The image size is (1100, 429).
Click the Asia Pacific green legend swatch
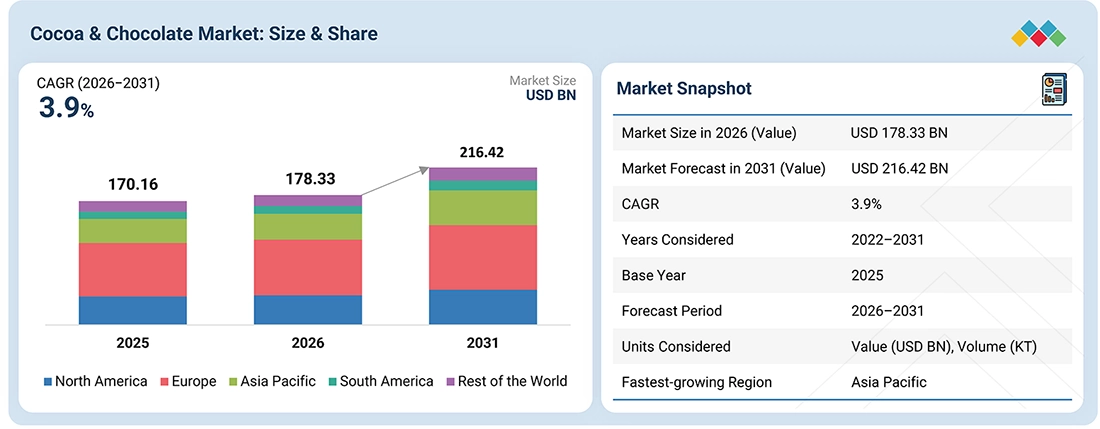233,382
